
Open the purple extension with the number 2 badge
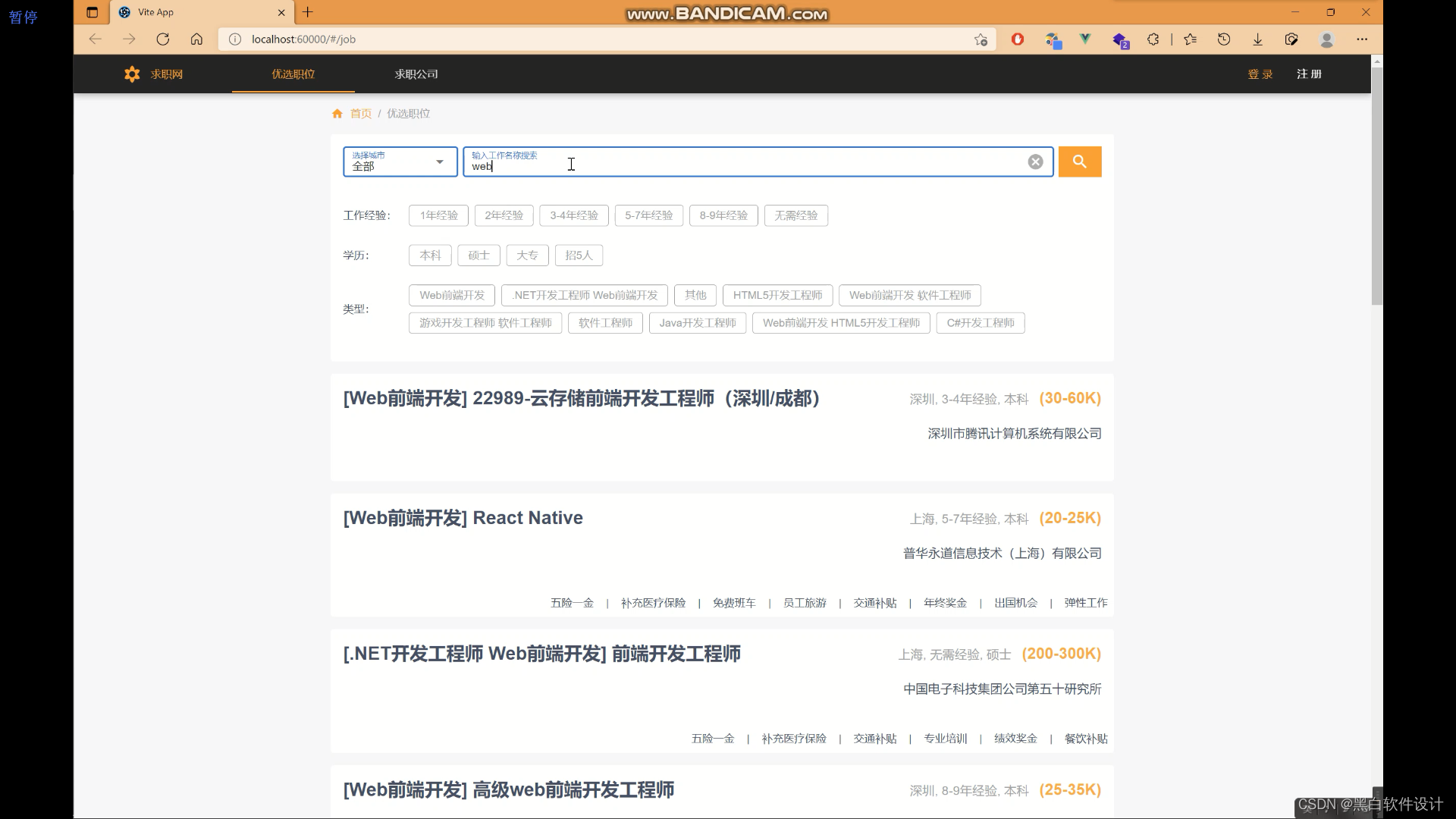click(1120, 40)
